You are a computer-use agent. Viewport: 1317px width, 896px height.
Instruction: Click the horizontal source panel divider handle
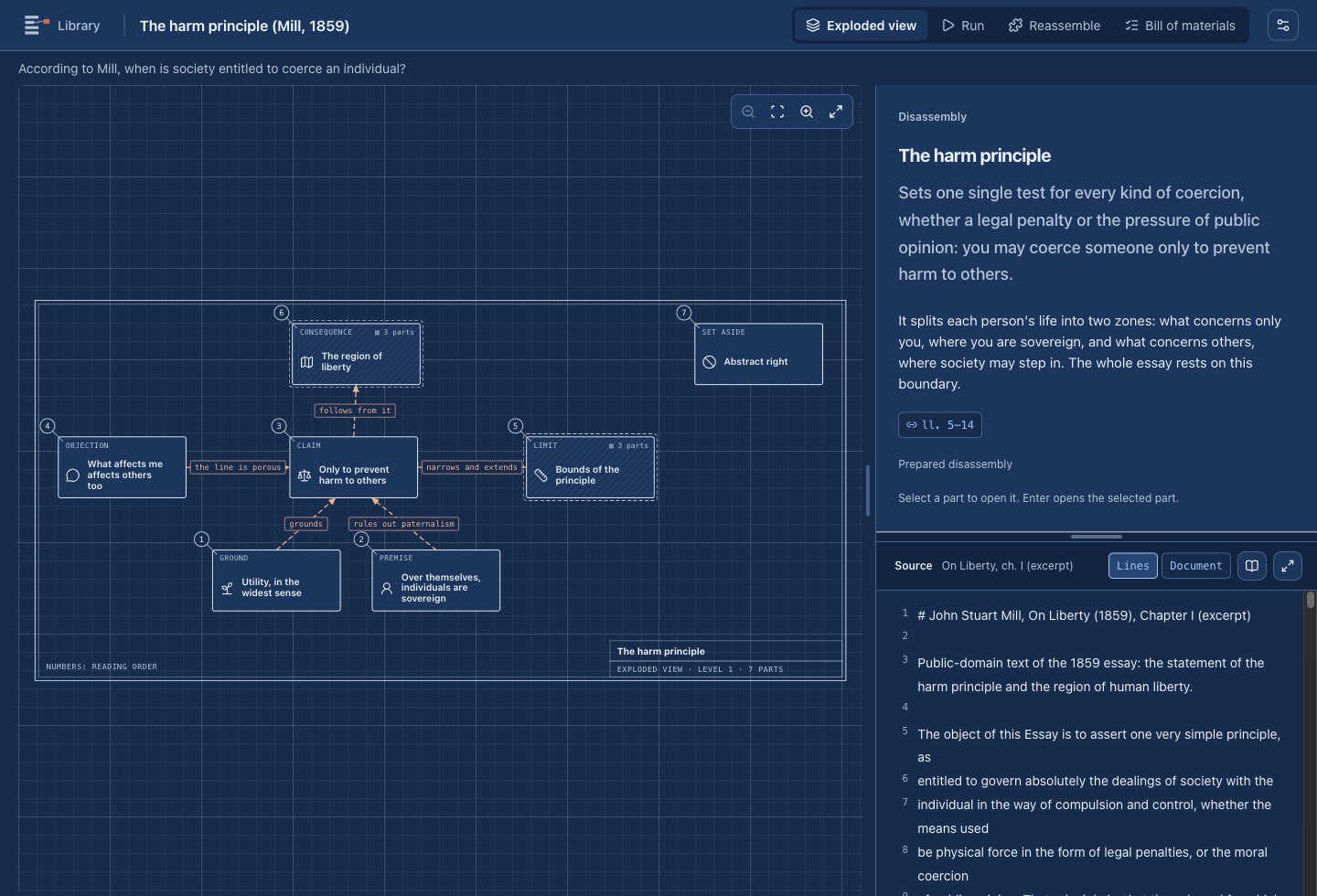(x=1097, y=537)
